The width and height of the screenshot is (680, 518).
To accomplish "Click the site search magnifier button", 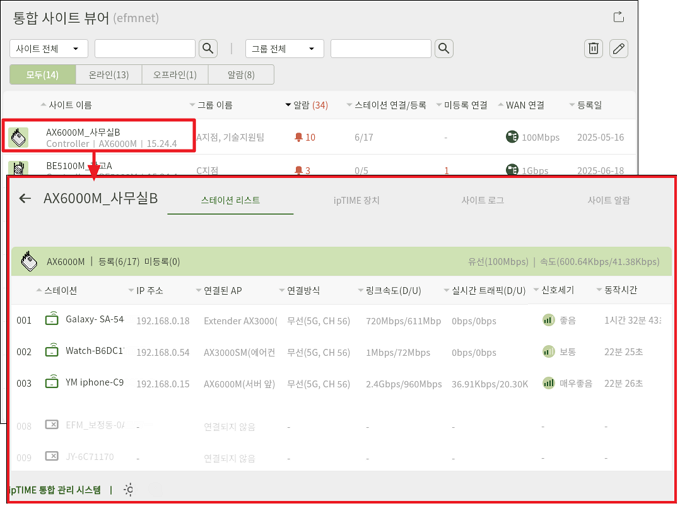I will (208, 48).
